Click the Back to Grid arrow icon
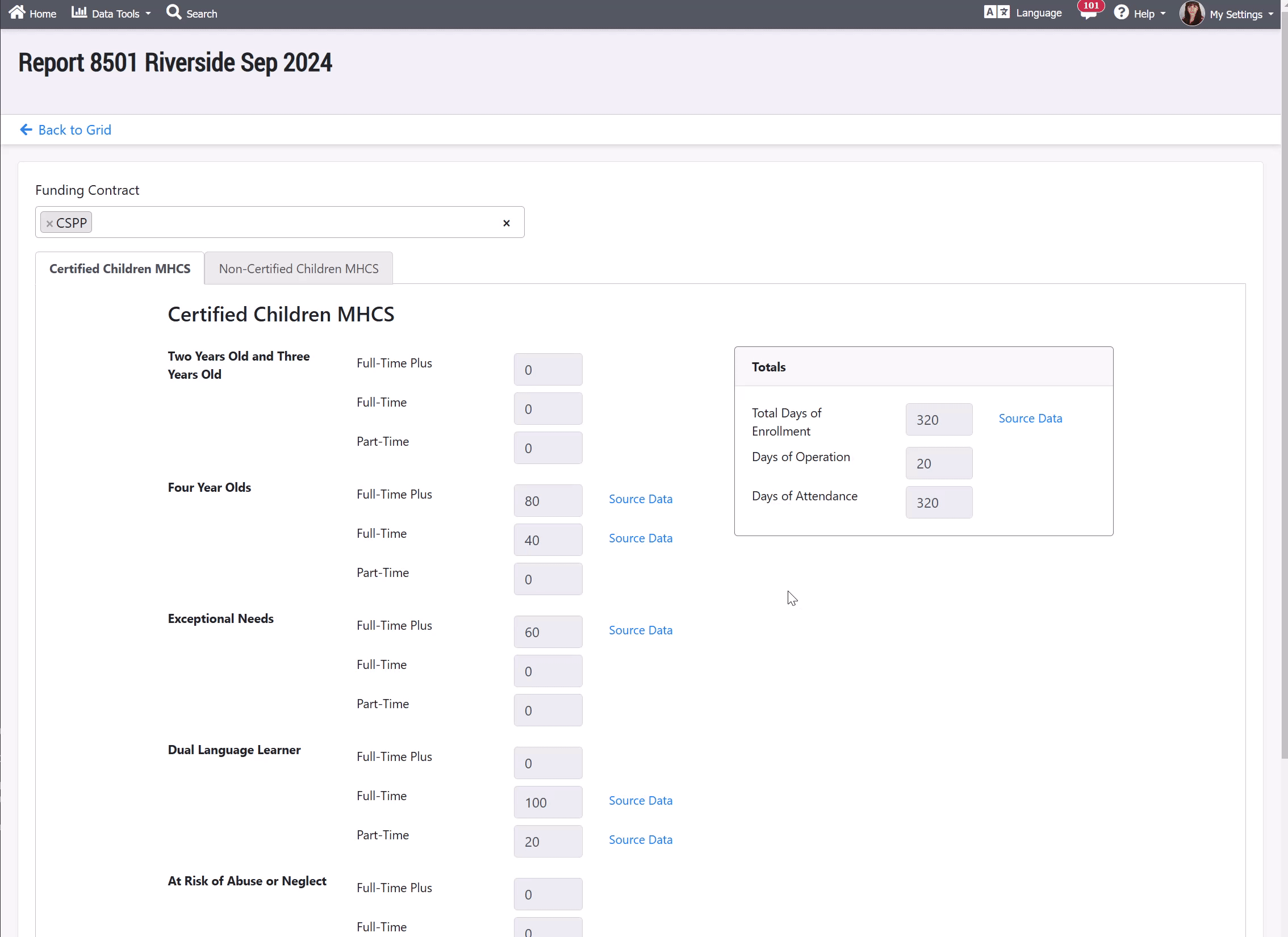The height and width of the screenshot is (937, 1288). [x=26, y=130]
